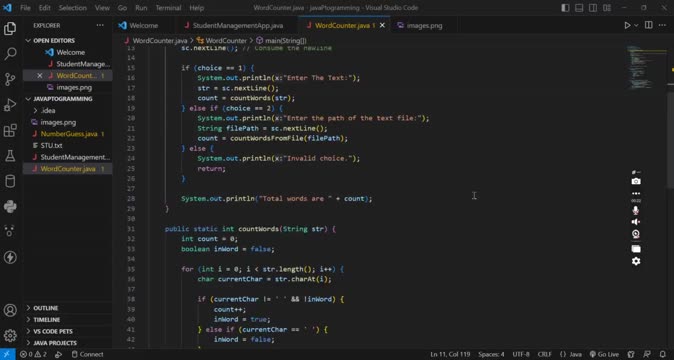This screenshot has width=674, height=360.
Task: Change UTF-8 file encoding
Action: click(521, 354)
